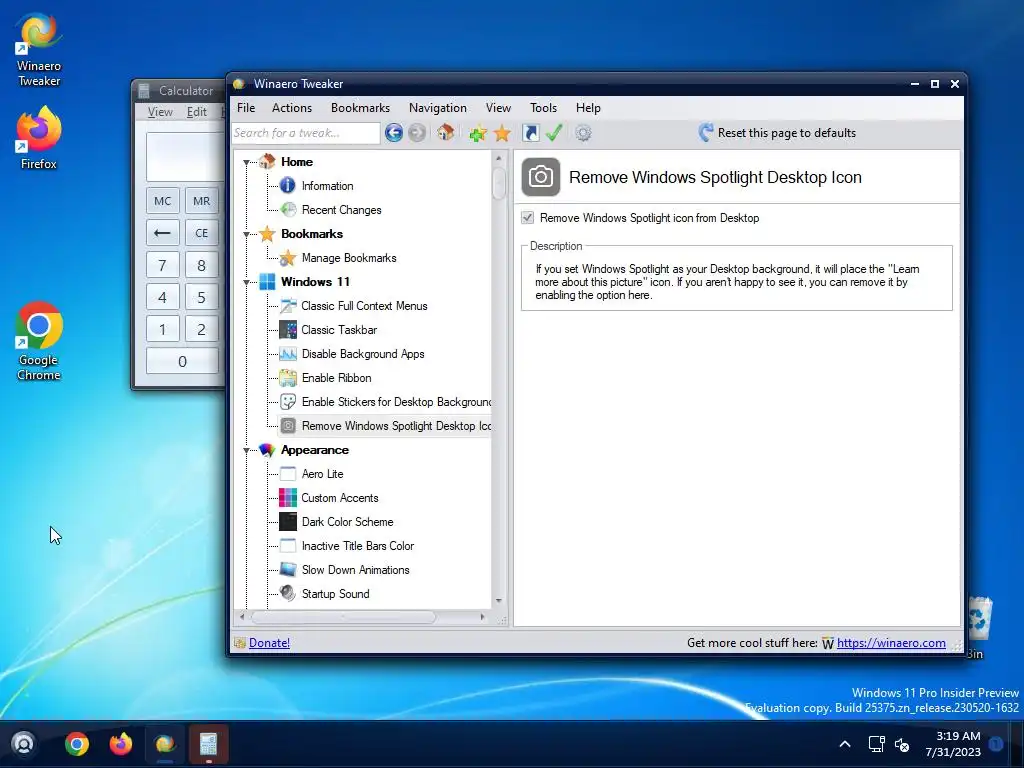Click the camera icon in the page header

tap(541, 177)
